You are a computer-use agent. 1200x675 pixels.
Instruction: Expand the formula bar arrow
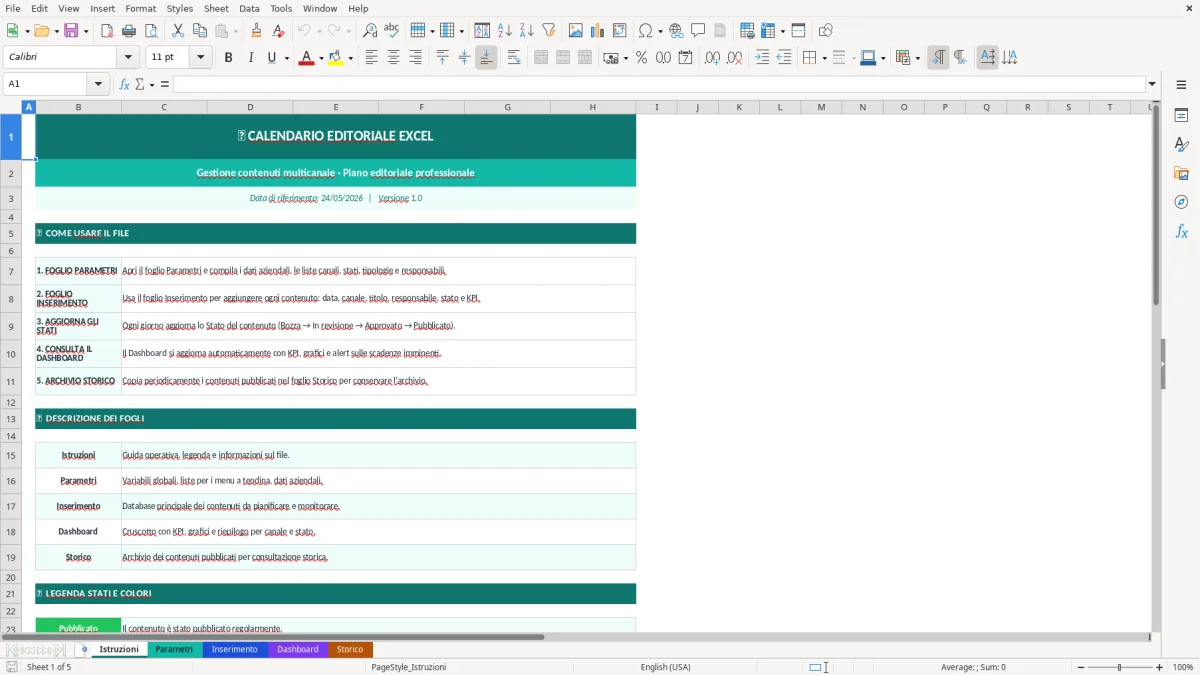[x=1152, y=84]
